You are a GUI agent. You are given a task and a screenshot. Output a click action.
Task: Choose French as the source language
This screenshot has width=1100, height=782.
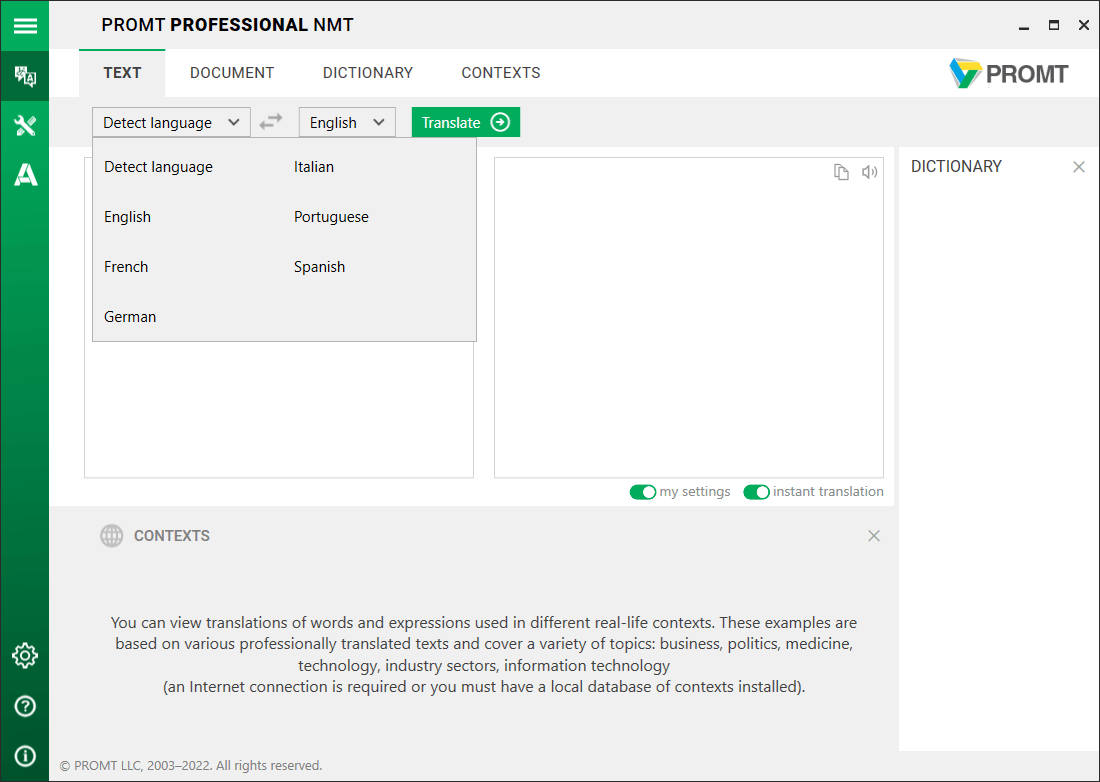[126, 267]
